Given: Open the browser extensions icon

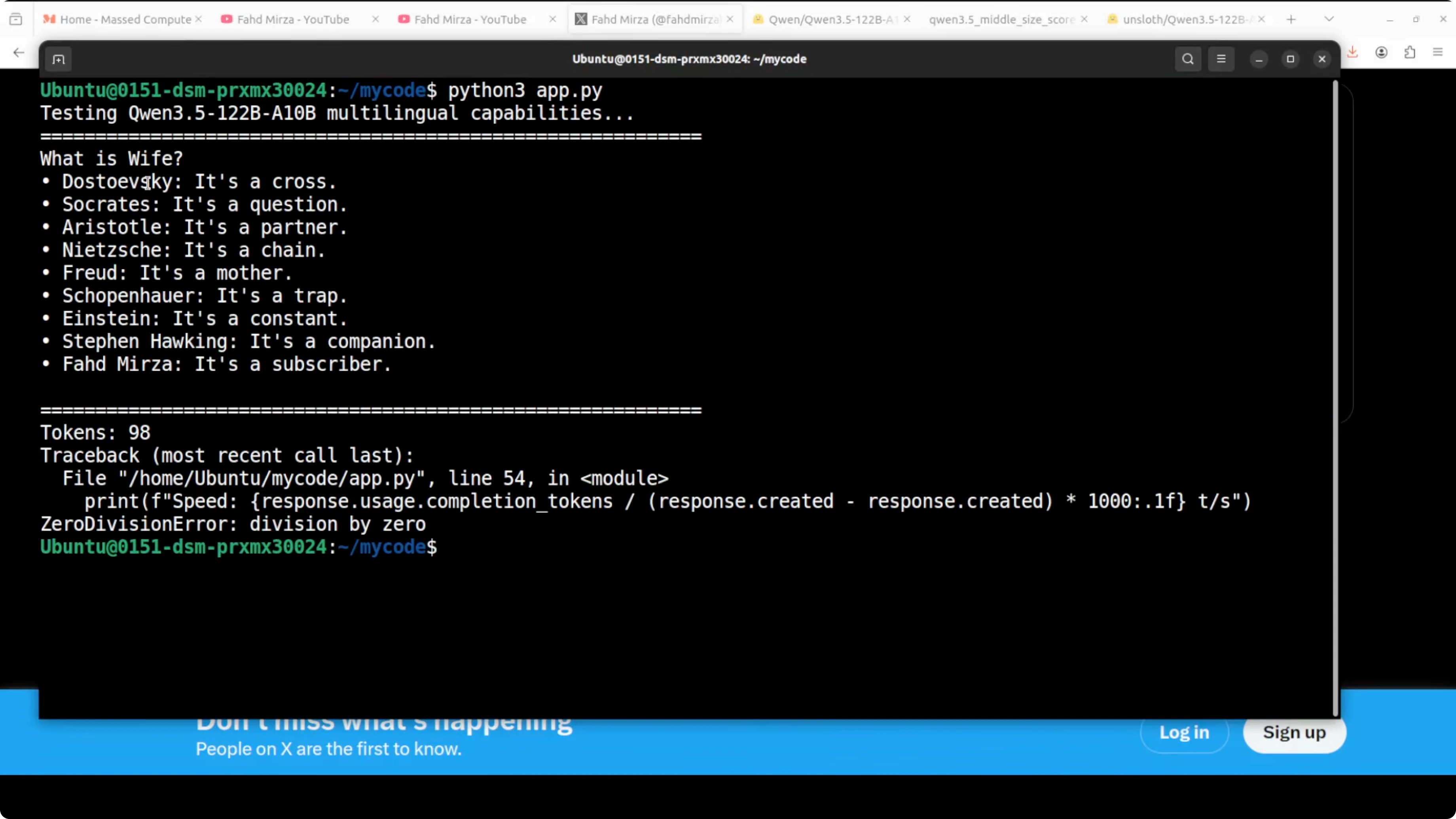Looking at the screenshot, I should 1410,52.
